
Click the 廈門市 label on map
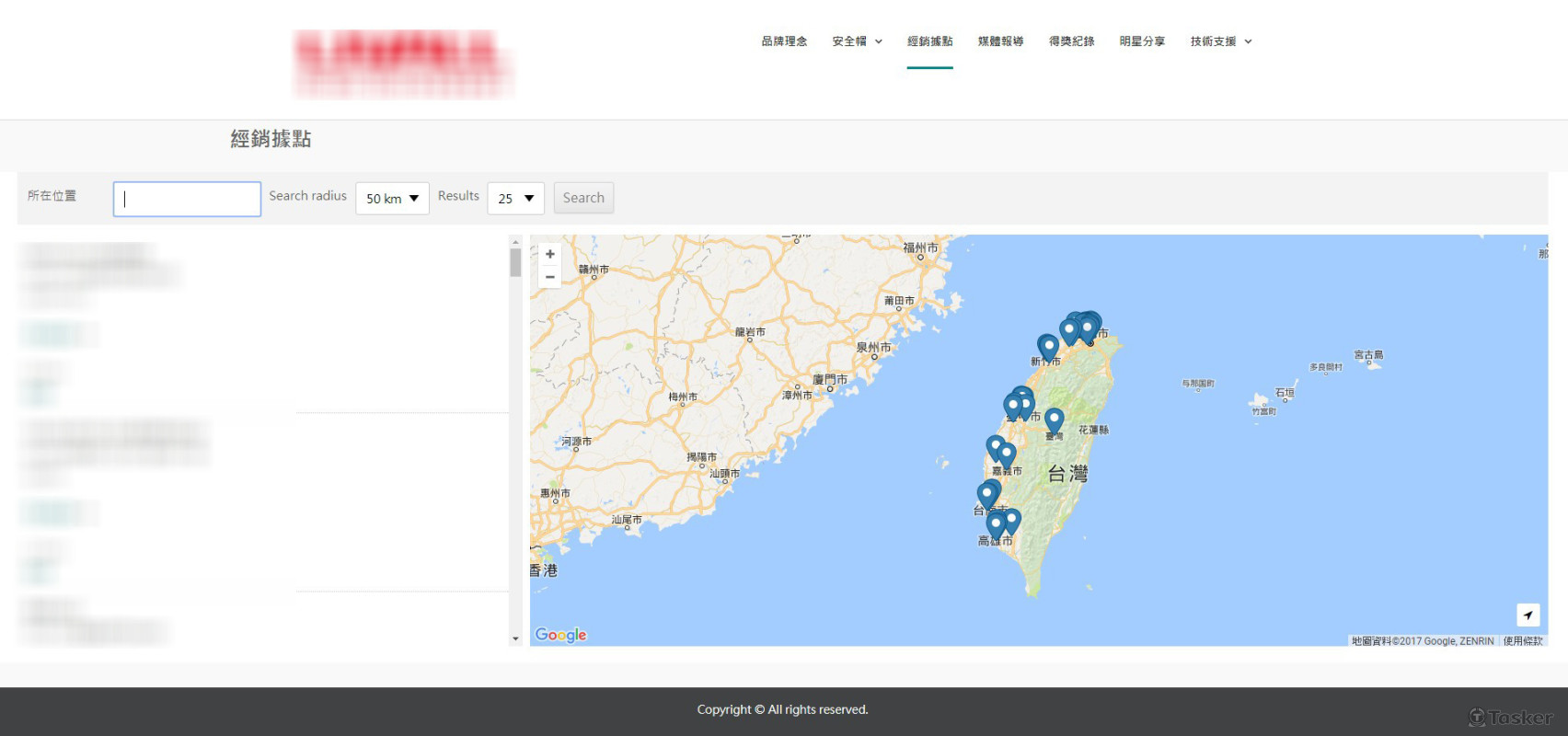point(830,379)
